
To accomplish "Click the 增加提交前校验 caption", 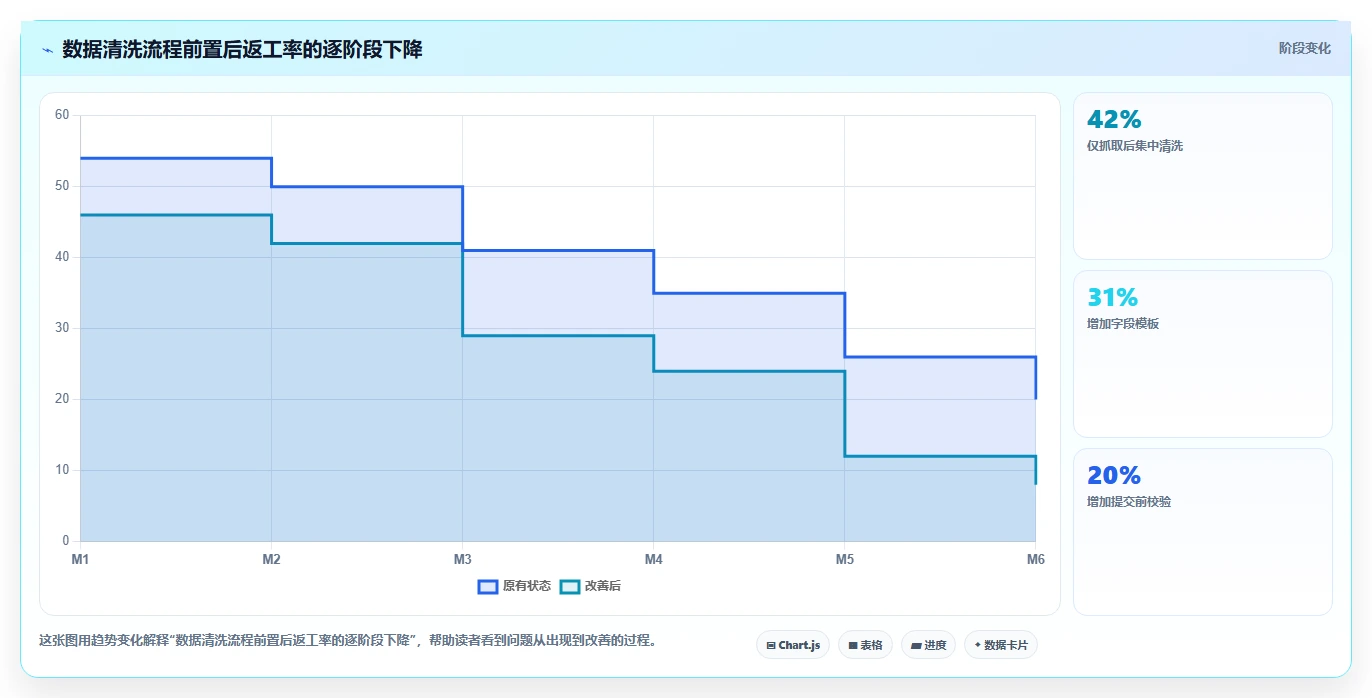I will tap(1129, 502).
